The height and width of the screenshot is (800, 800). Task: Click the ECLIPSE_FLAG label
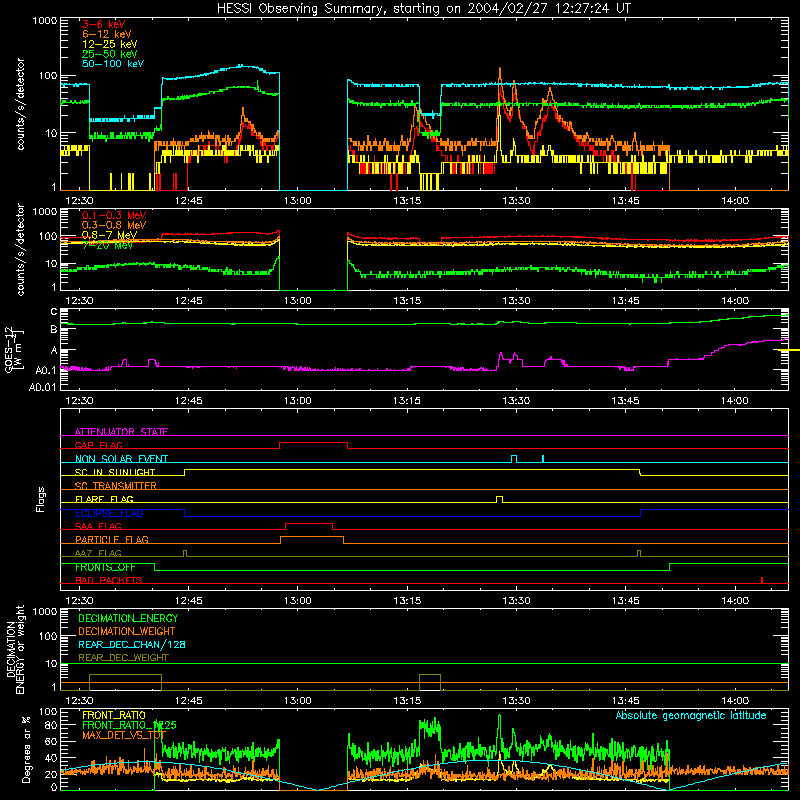(x=109, y=513)
